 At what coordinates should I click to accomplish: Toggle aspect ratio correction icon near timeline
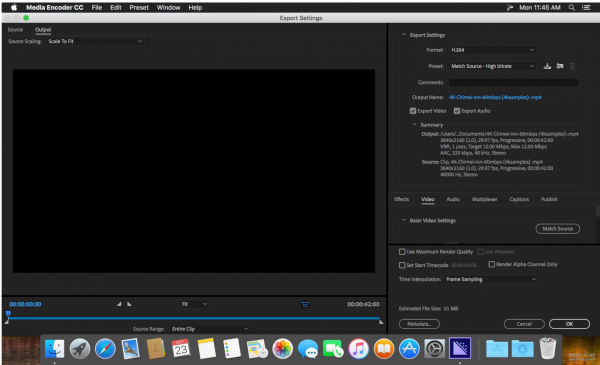click(x=305, y=304)
